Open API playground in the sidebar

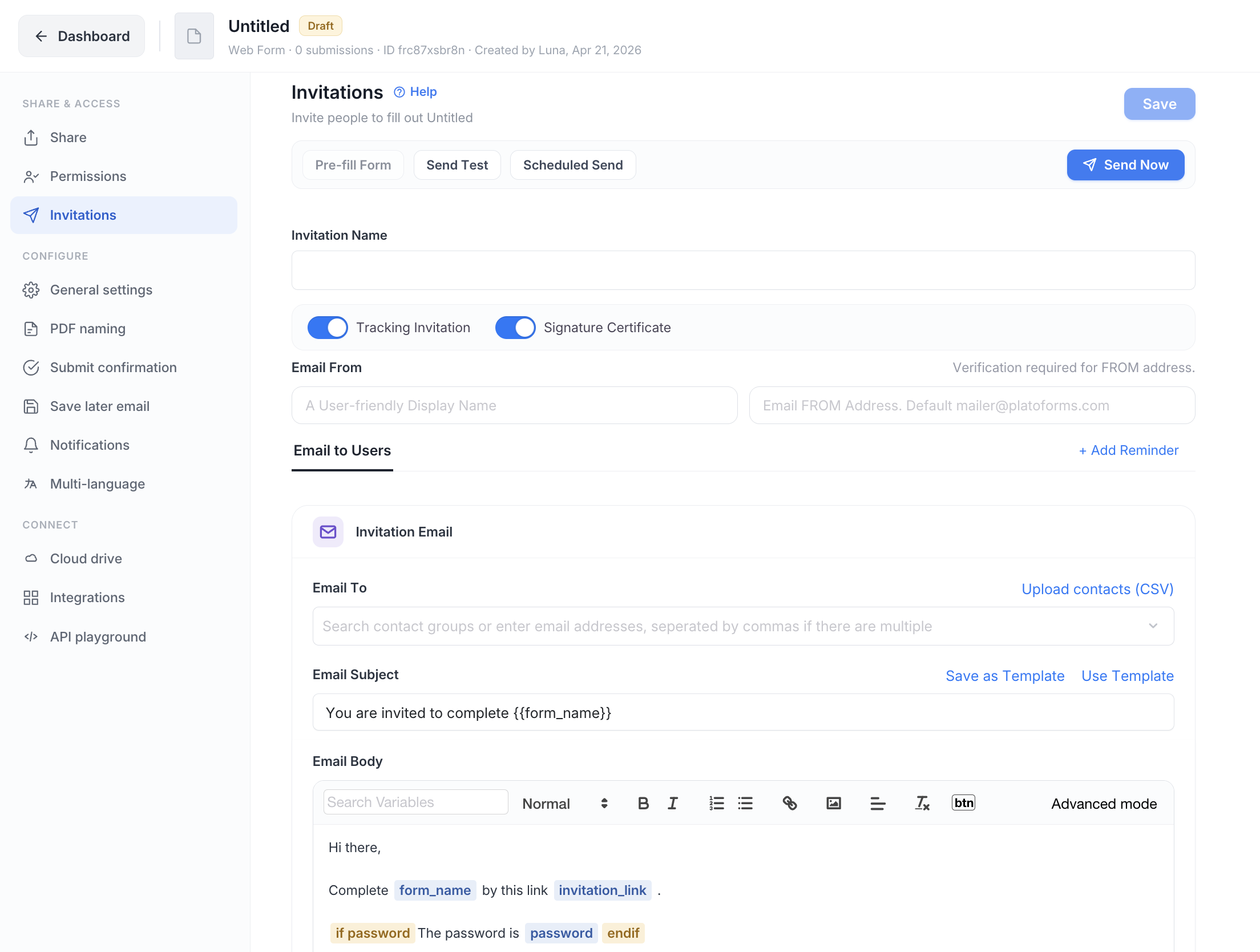coord(124,636)
